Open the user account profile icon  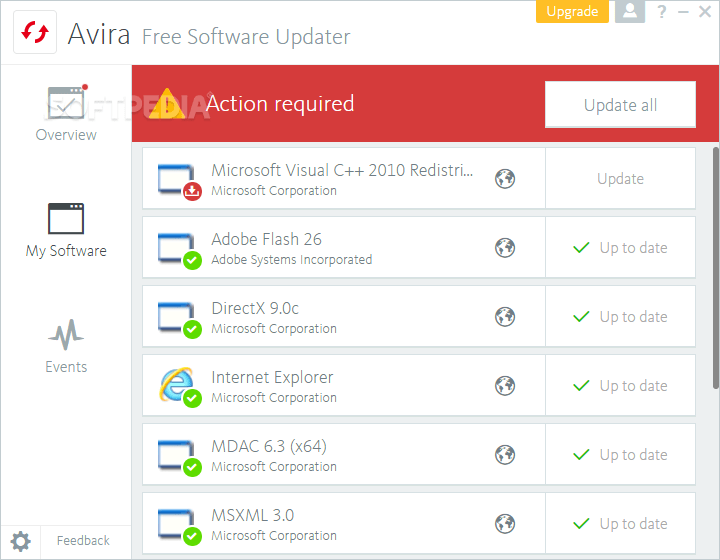[630, 11]
